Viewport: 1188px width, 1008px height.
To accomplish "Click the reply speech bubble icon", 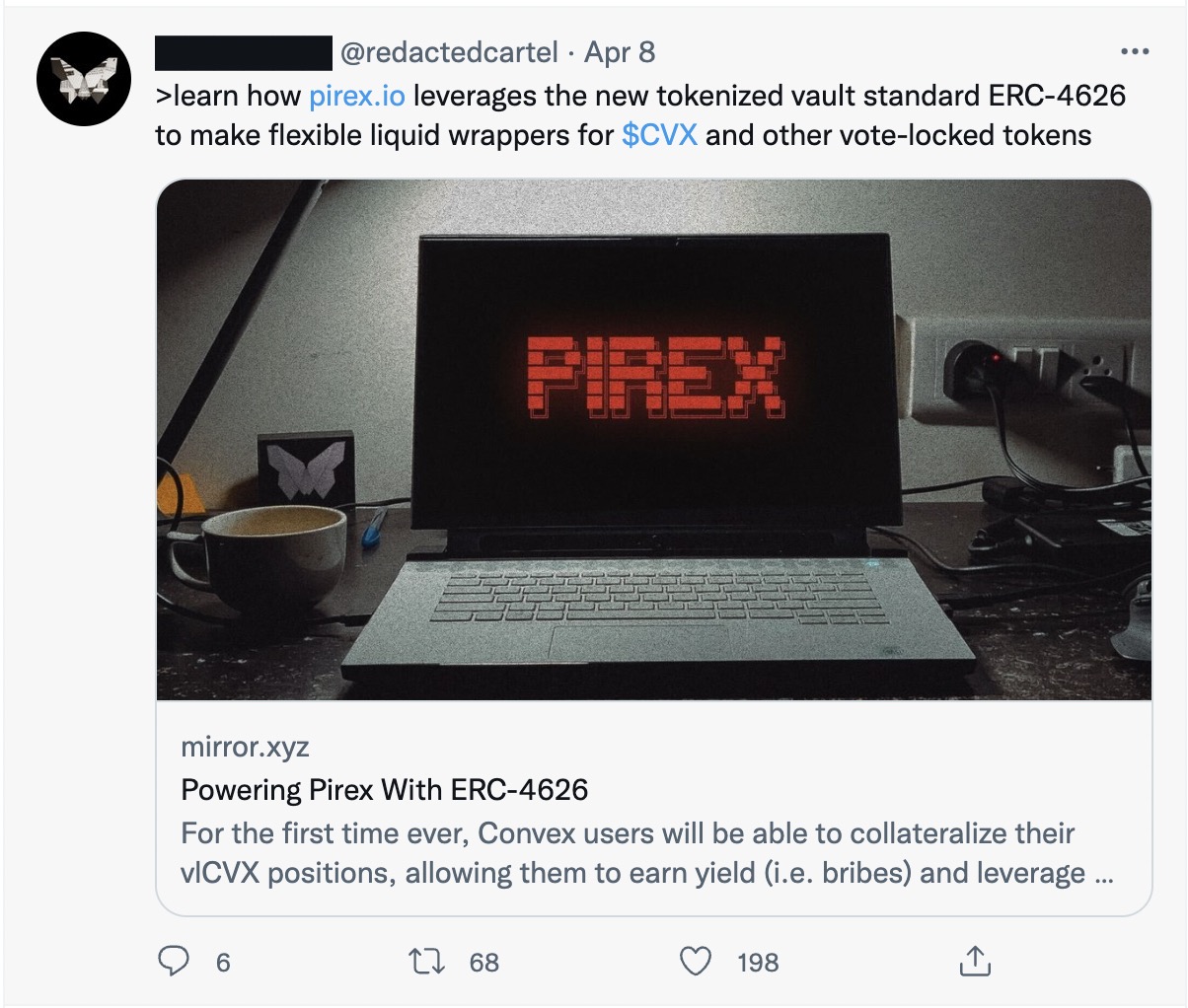I will tap(174, 961).
